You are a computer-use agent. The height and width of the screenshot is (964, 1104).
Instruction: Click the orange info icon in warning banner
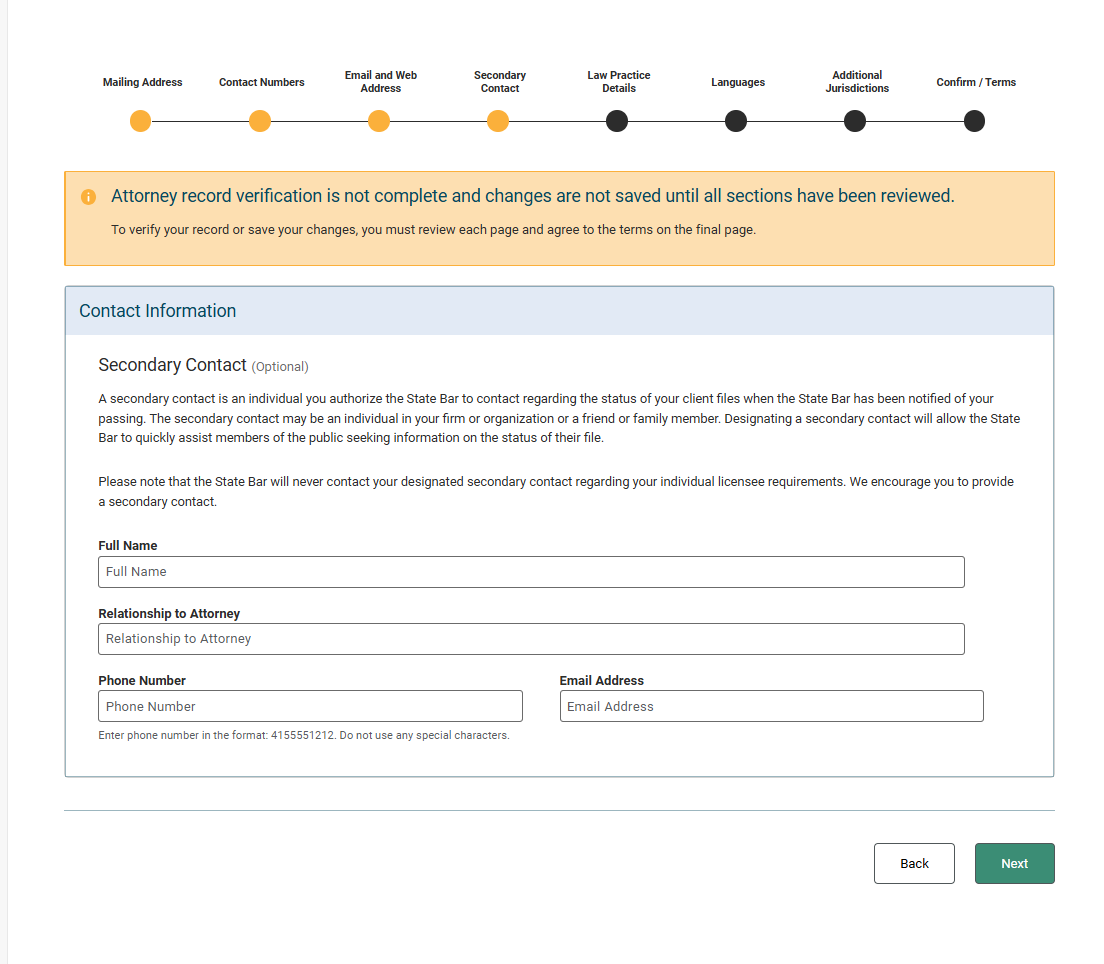coord(89,197)
